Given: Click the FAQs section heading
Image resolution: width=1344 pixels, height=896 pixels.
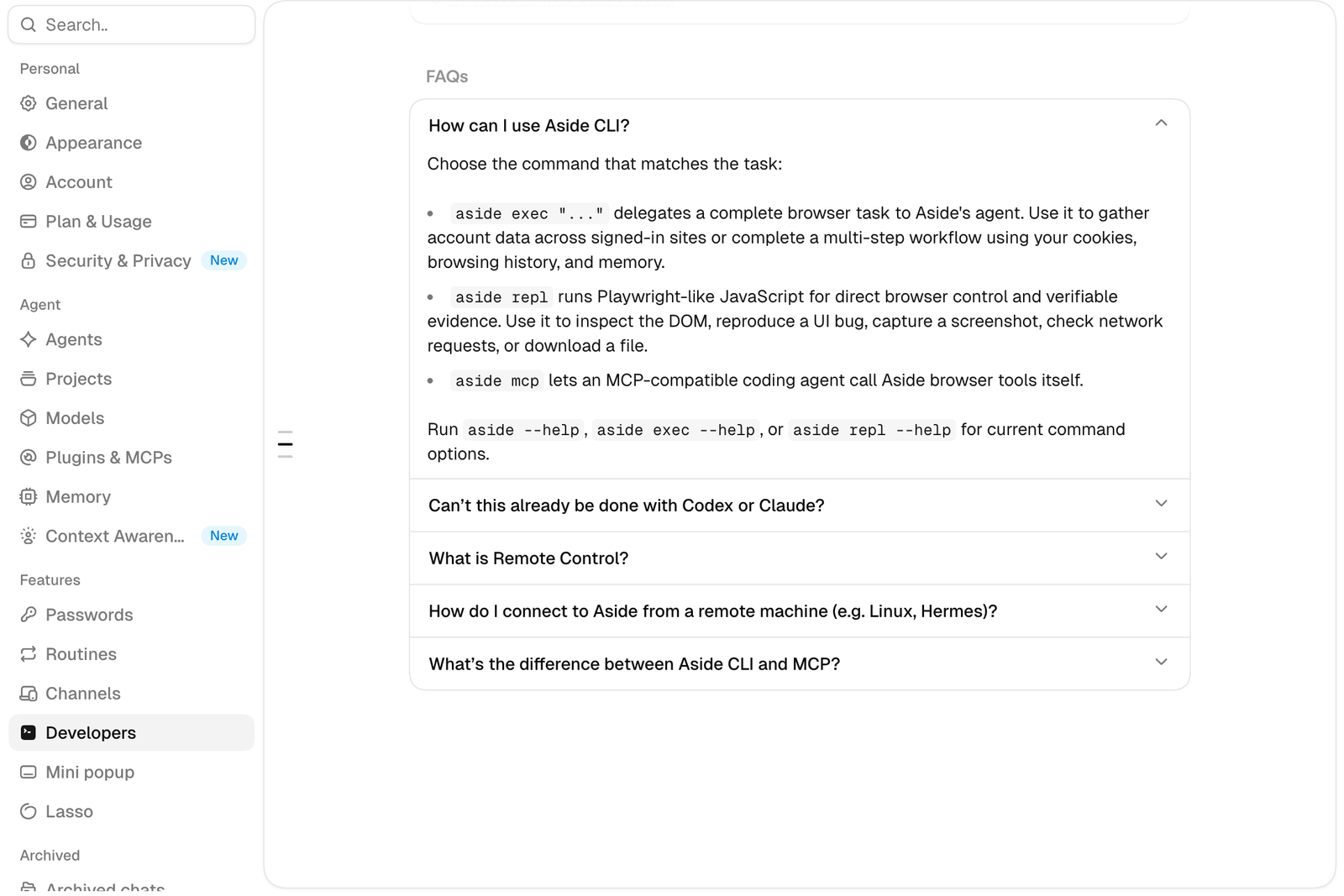Looking at the screenshot, I should [447, 76].
